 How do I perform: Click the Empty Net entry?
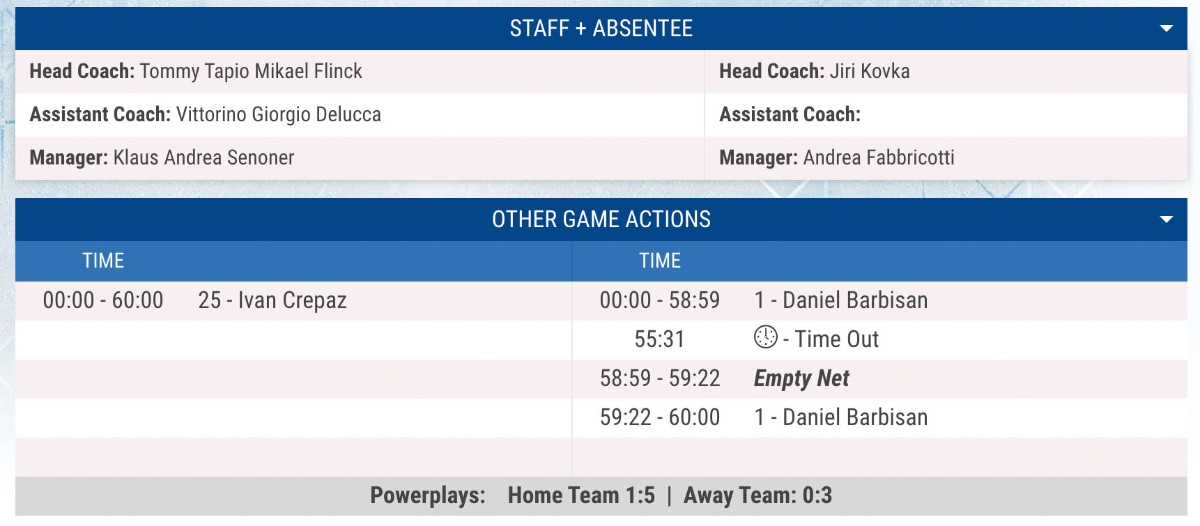click(801, 379)
